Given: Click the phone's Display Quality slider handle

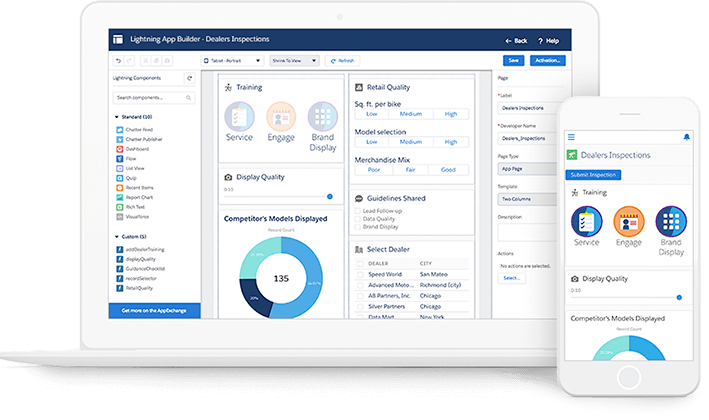Looking at the screenshot, I should point(679,297).
